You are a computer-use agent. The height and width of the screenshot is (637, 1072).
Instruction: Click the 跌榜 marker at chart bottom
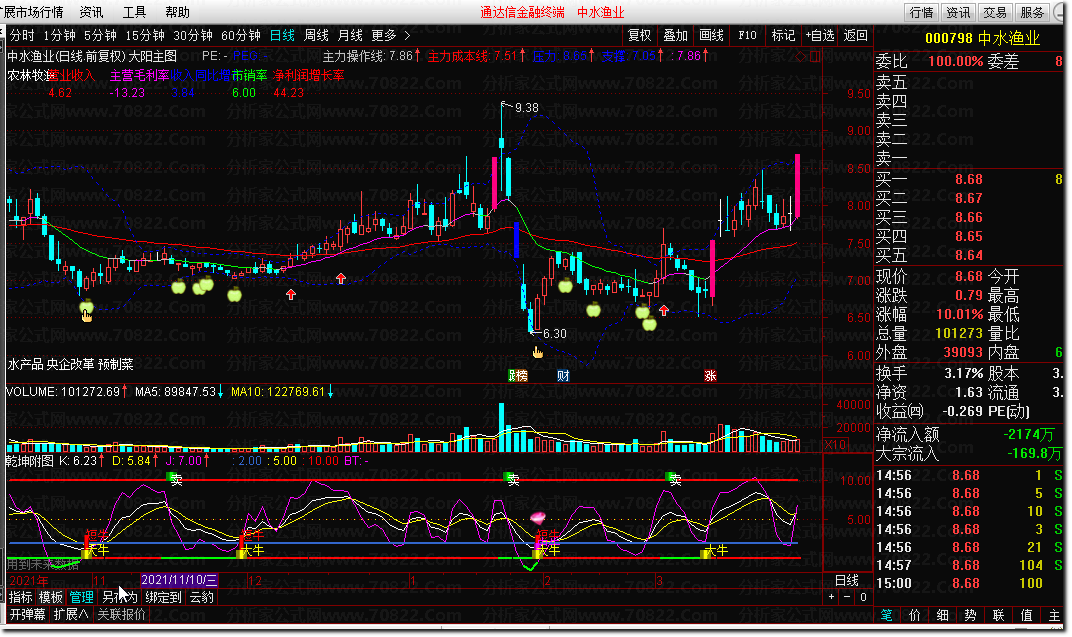[x=518, y=375]
